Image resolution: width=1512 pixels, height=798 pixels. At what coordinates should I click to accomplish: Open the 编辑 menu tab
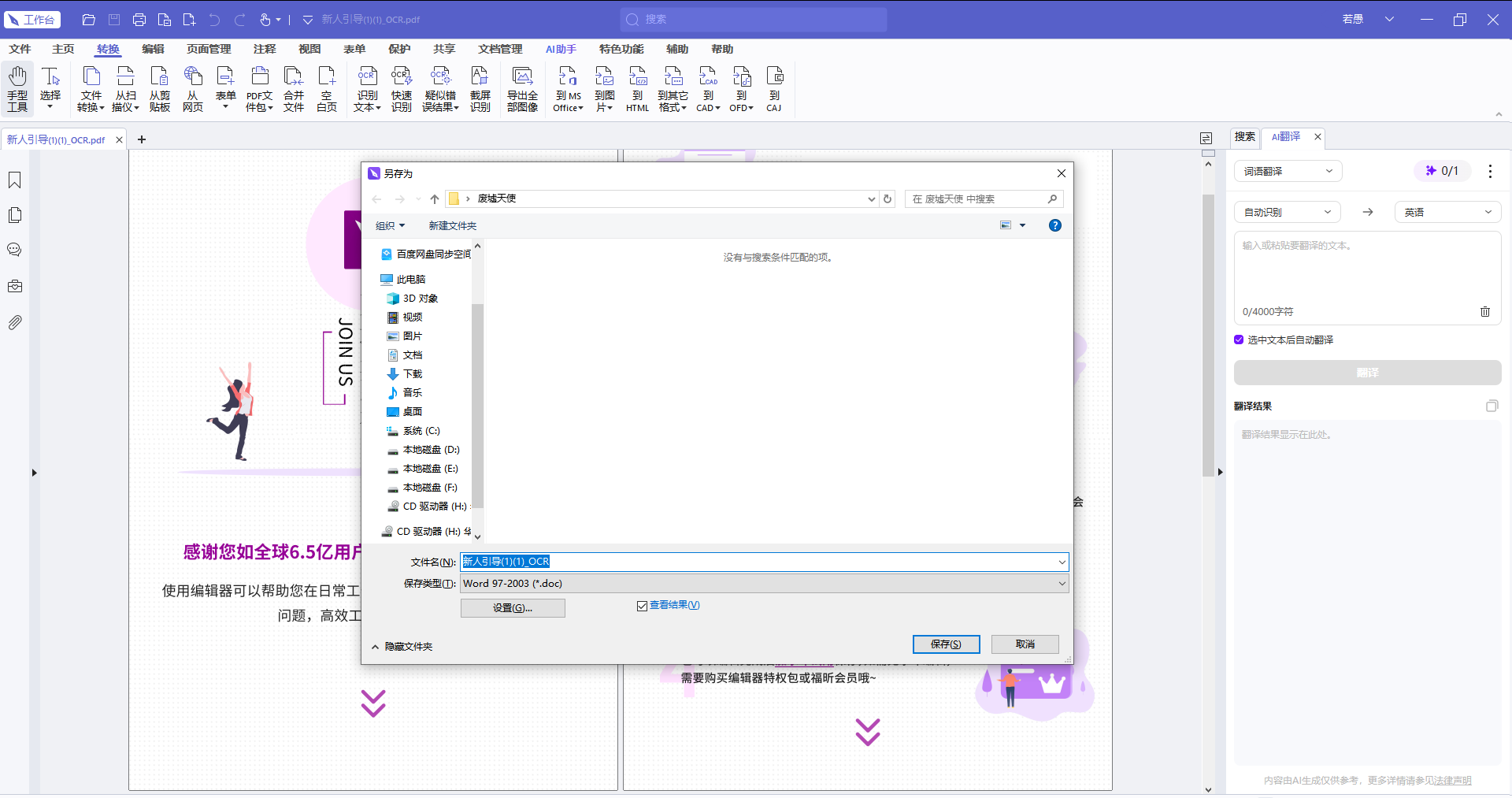153,49
